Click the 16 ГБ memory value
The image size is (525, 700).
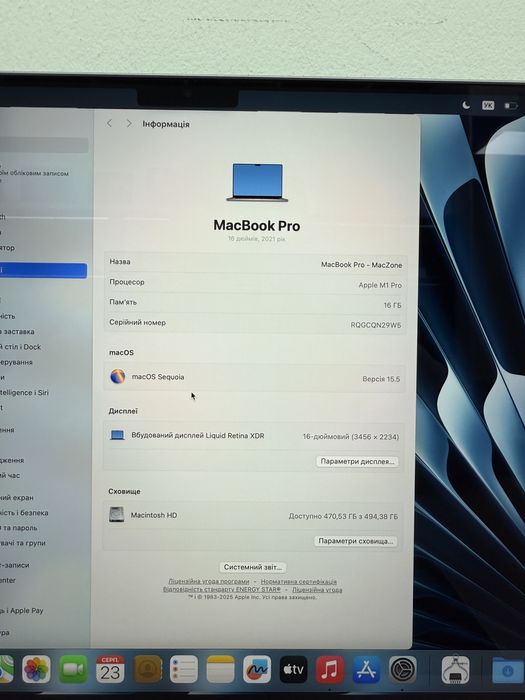tap(392, 305)
